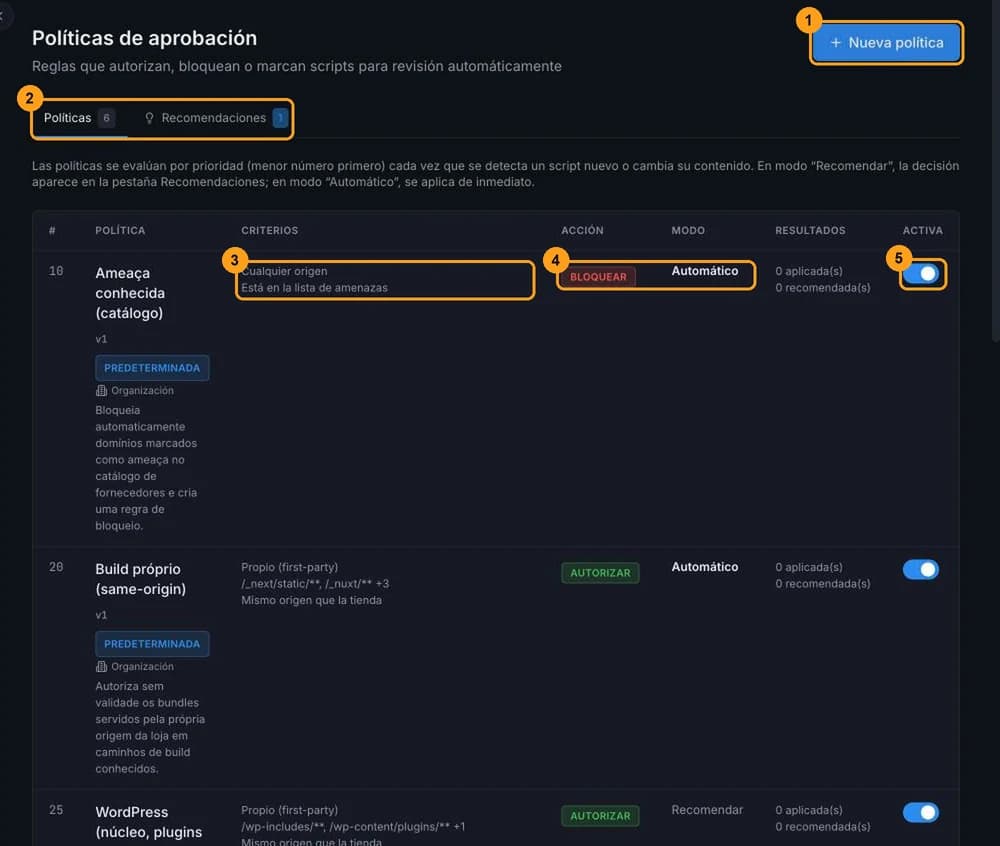Click the ACTIVA column header
The image size is (1000, 846).
(922, 230)
